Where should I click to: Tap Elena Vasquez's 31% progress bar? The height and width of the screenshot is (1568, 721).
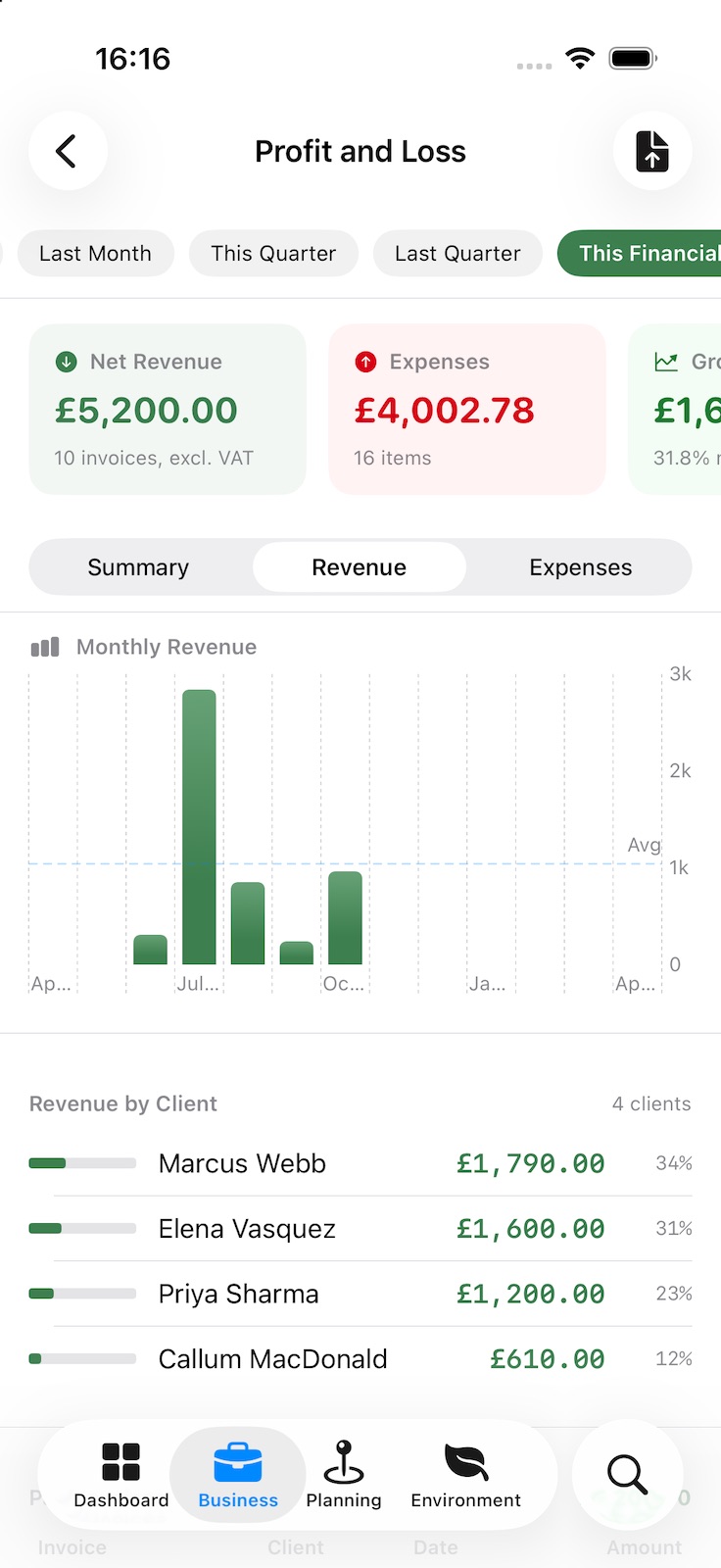click(x=82, y=1229)
